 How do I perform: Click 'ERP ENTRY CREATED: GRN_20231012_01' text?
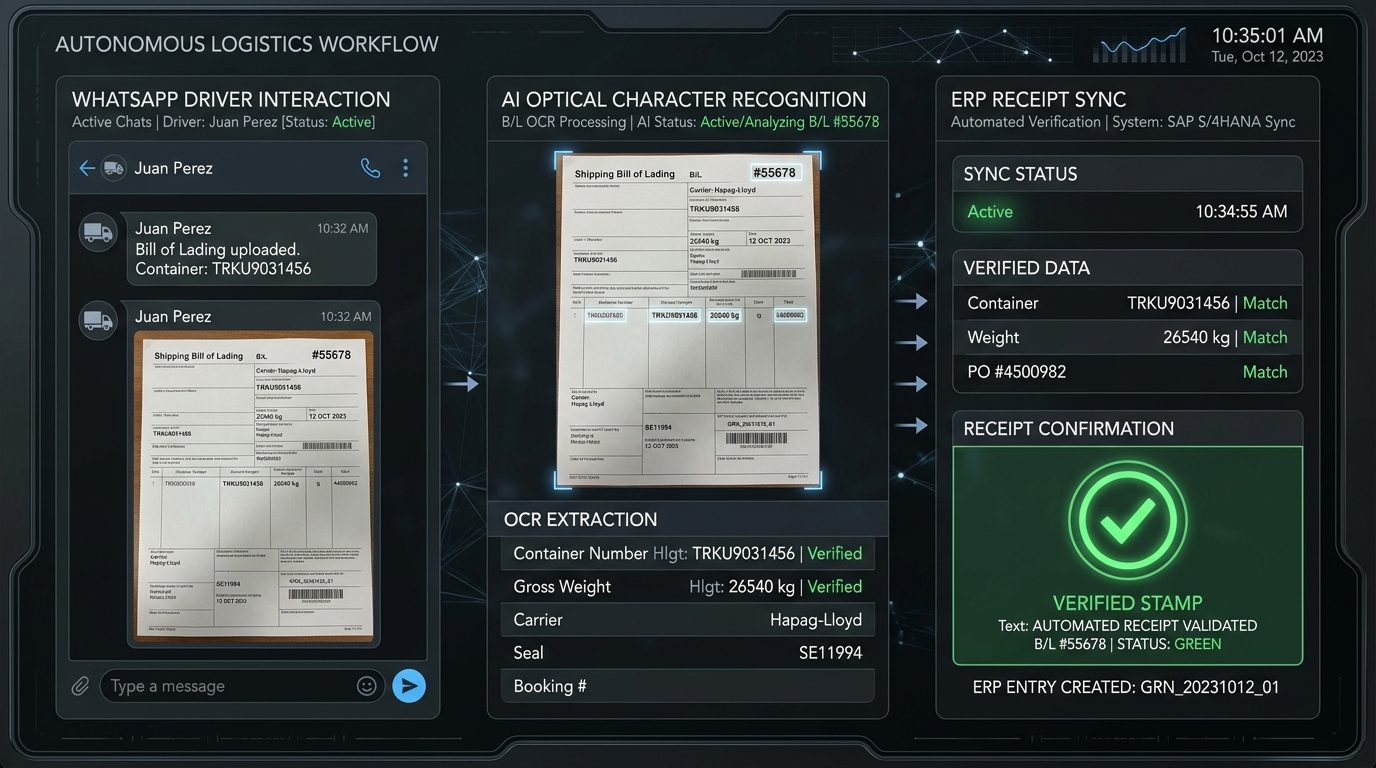click(x=1126, y=687)
